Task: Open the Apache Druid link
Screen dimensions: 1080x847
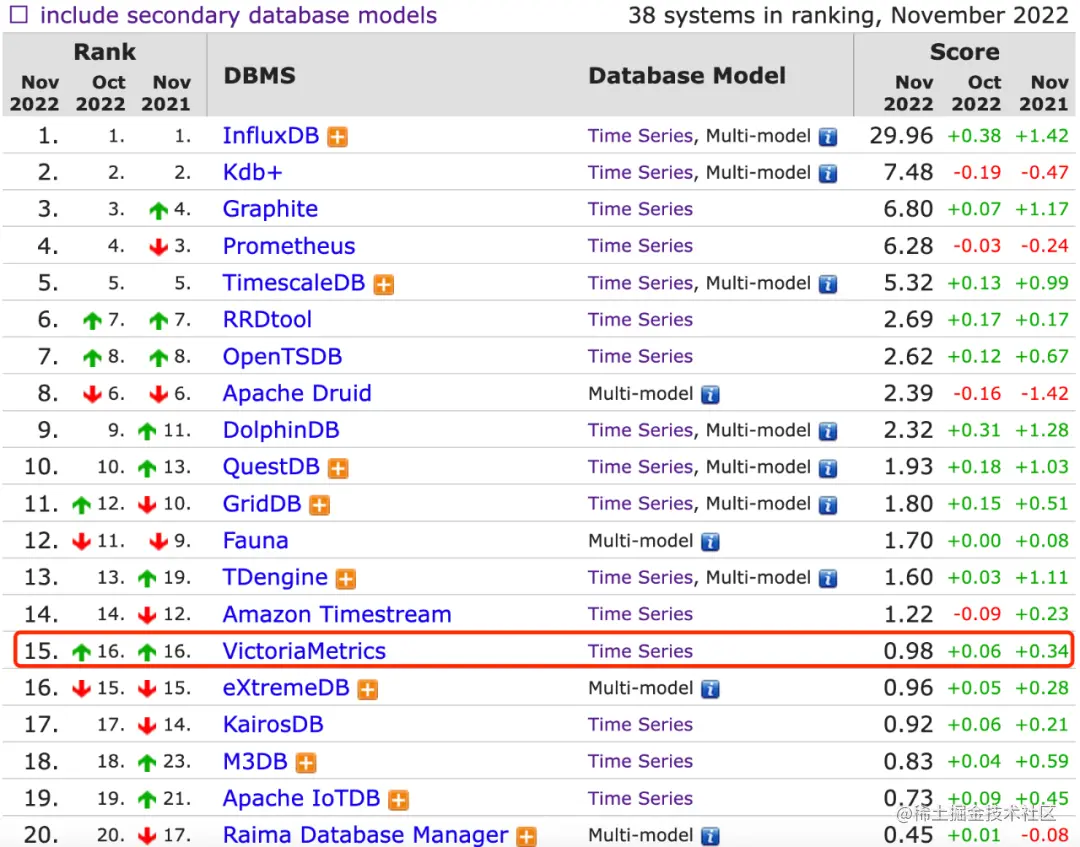Action: pos(297,393)
